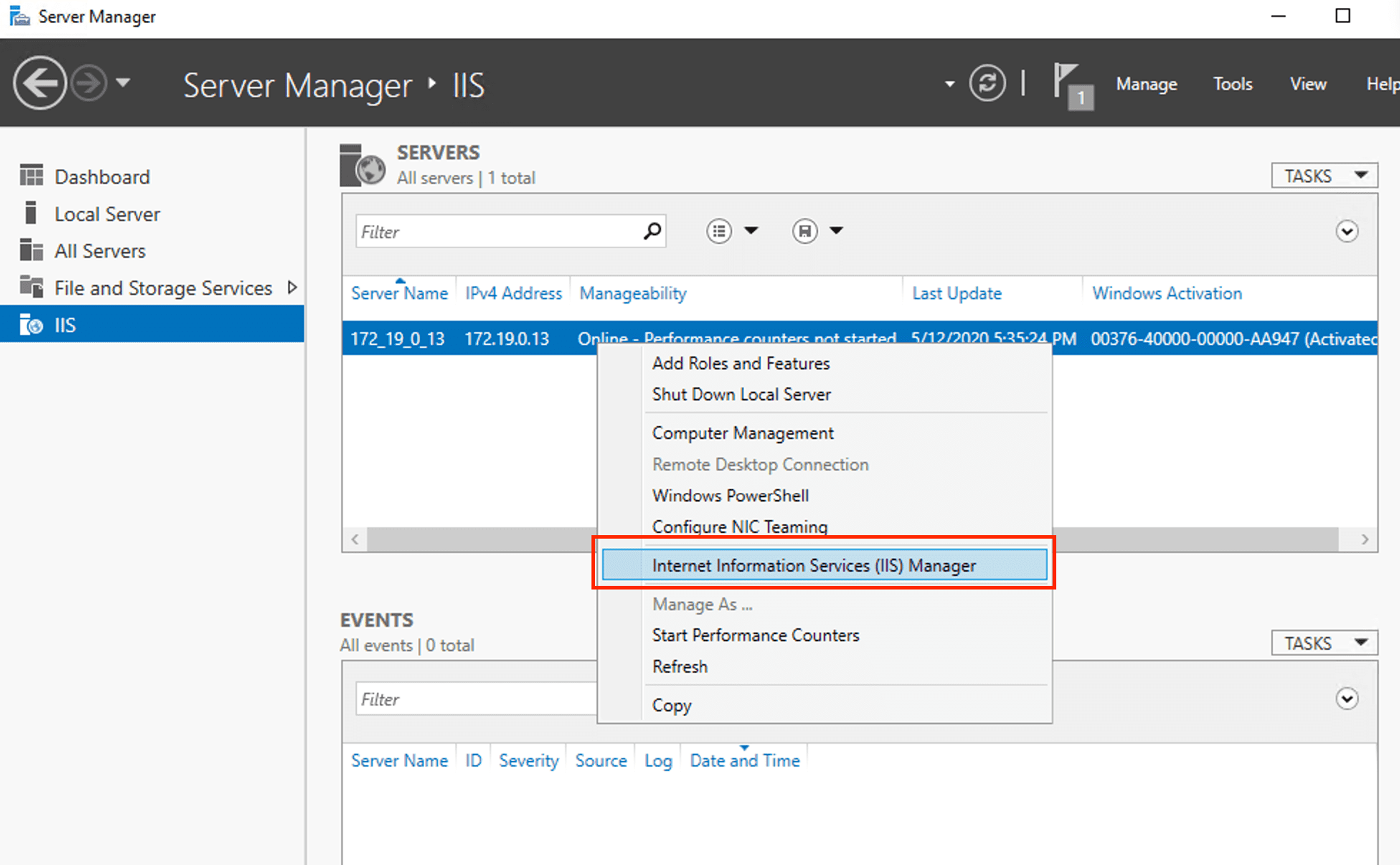The width and height of the screenshot is (1400, 865).
Task: Sort Events by Source column
Action: pos(601,761)
